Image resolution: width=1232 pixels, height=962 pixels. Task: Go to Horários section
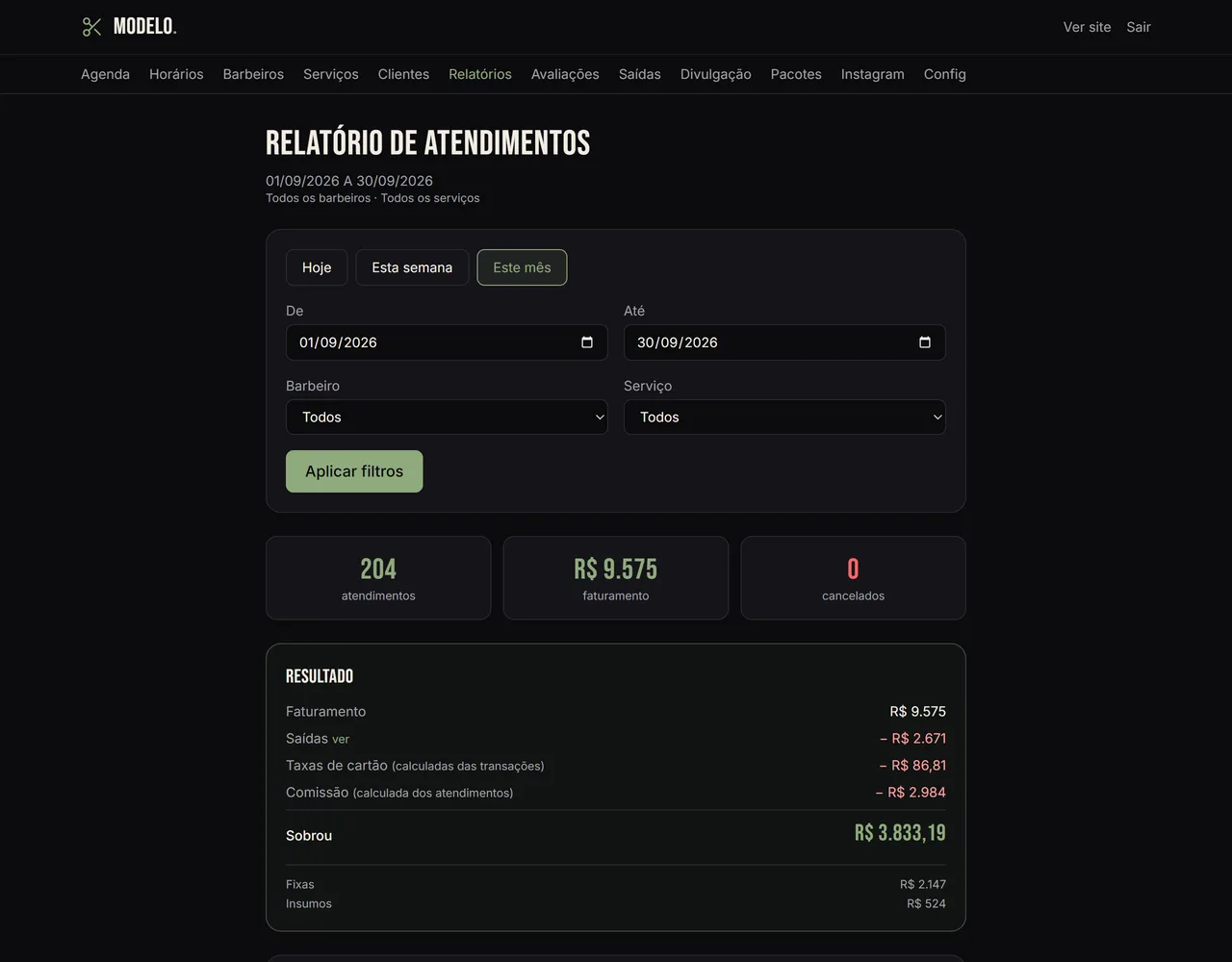(x=176, y=74)
